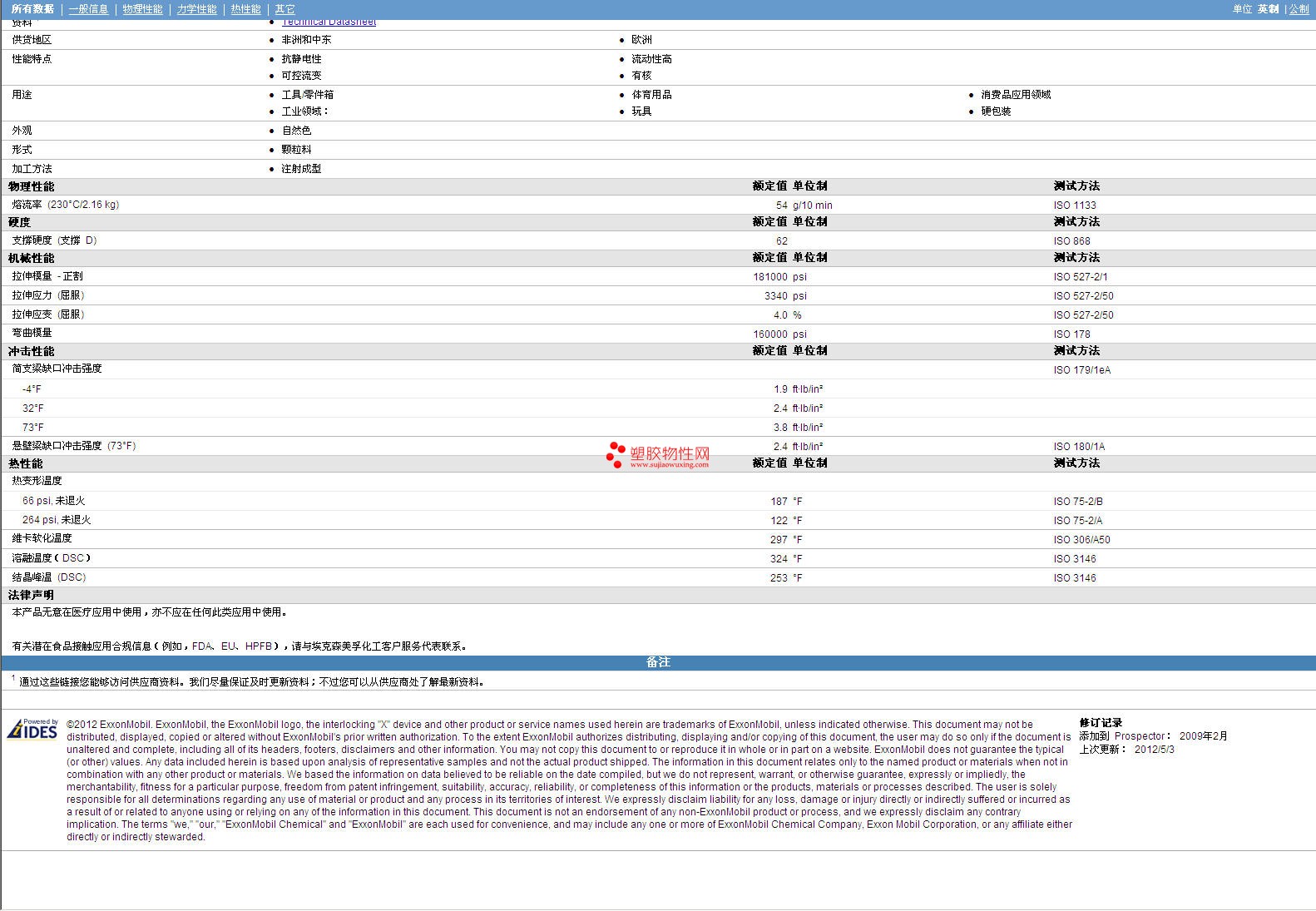1316x911 pixels.
Task: Click ISO 75-2/A test method
Action: point(1078,521)
